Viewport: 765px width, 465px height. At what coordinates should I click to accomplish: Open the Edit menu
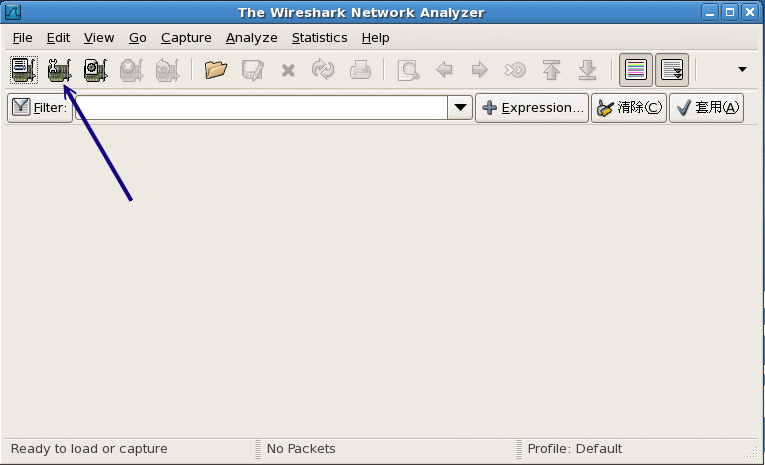(58, 38)
